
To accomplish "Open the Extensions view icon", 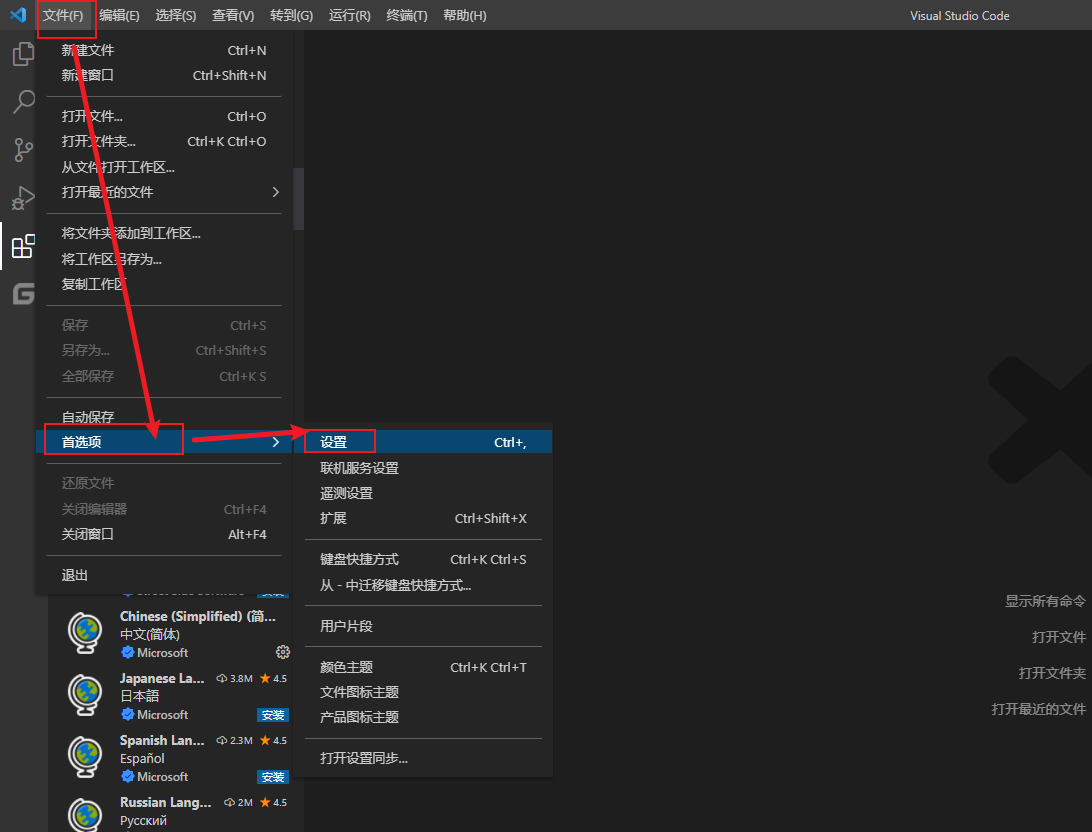I will (23, 246).
